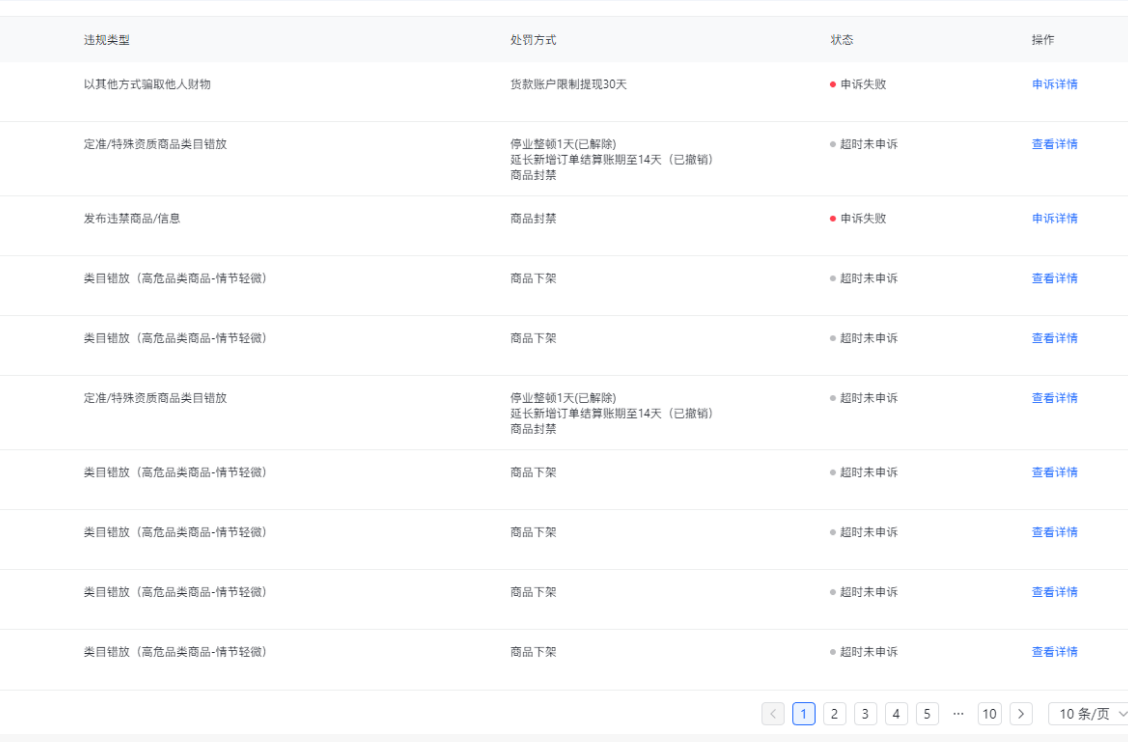Click the 违规类型 column header

(107, 40)
